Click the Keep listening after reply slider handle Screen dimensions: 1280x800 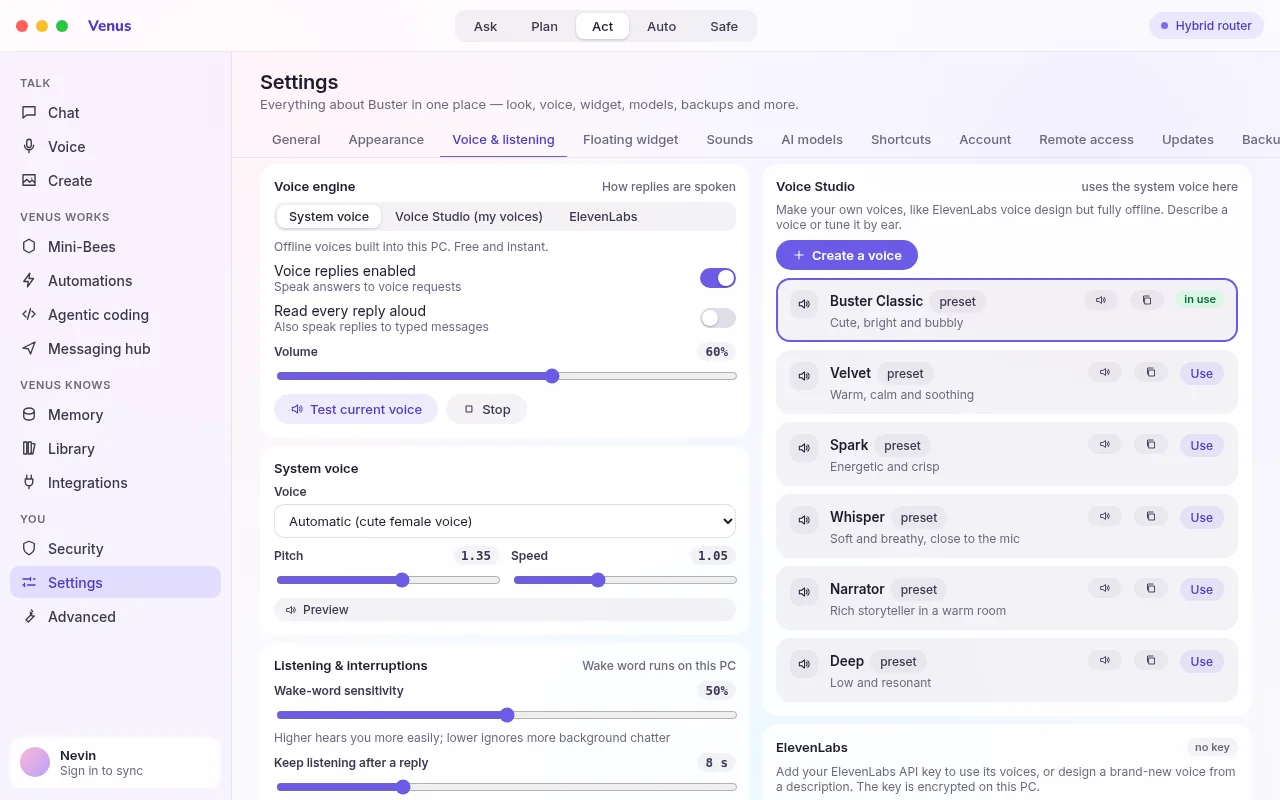(403, 787)
